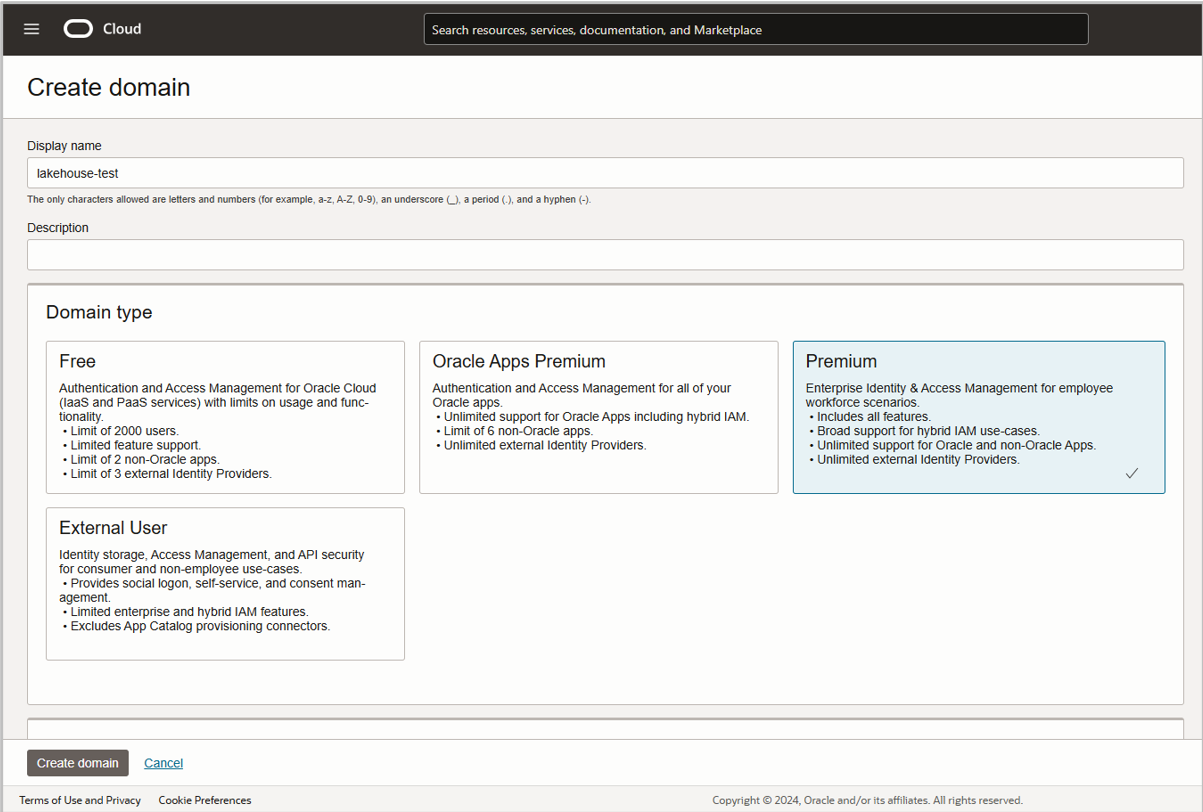This screenshot has width=1203, height=812.
Task: Cancel domain creation
Action: [x=163, y=763]
